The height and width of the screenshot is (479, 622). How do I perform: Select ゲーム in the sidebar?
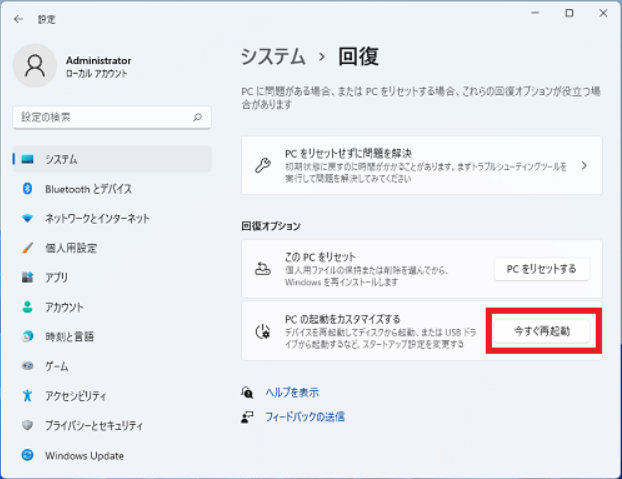click(56, 366)
